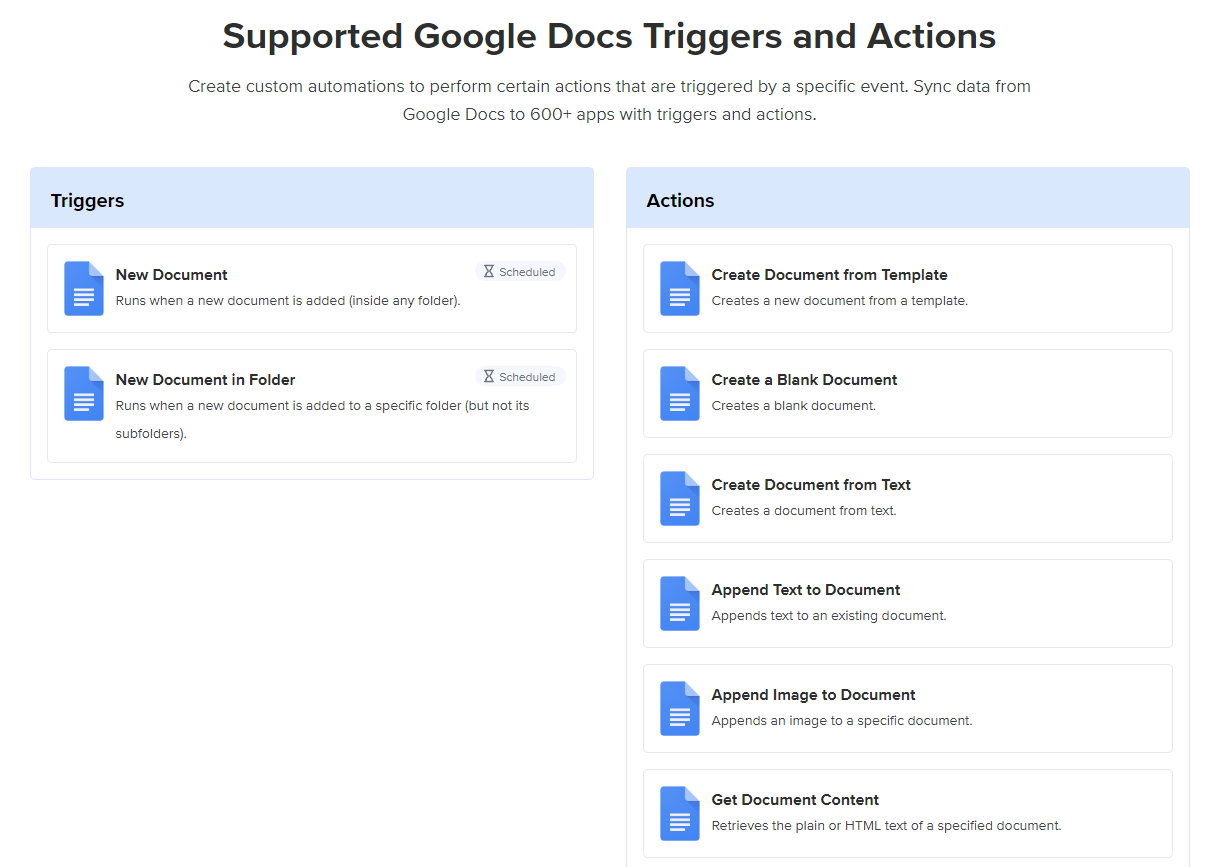Click the Docs icon beside Append Image to Document
The width and height of the screenshot is (1228, 867).
point(679,708)
